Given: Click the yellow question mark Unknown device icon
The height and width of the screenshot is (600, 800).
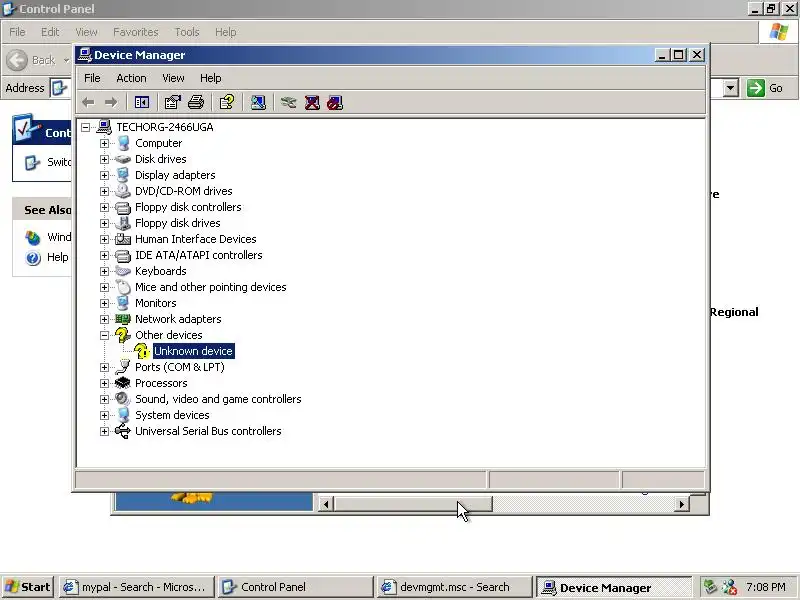Looking at the screenshot, I should 142,351.
